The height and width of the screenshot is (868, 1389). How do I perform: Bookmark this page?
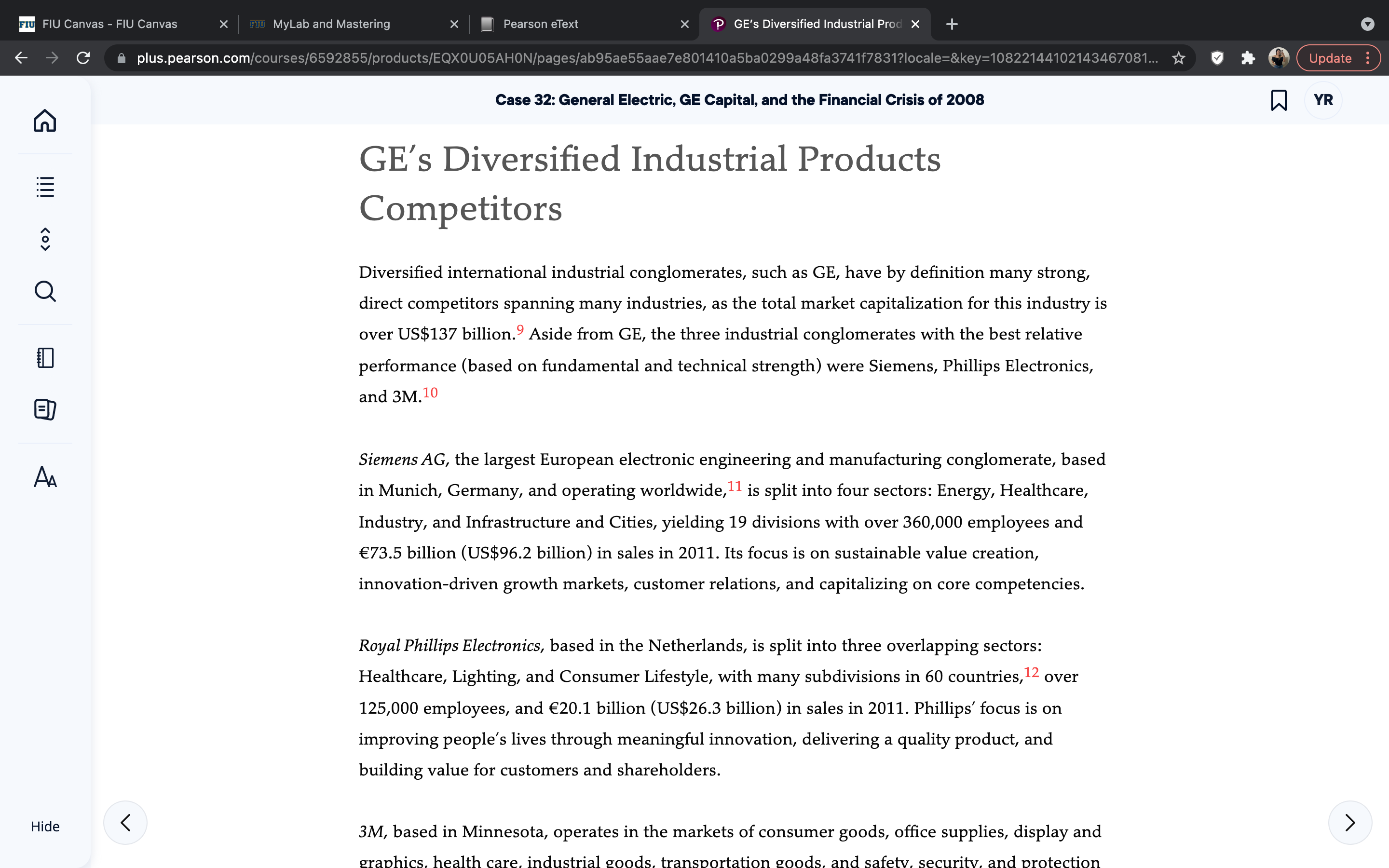tap(1278, 100)
